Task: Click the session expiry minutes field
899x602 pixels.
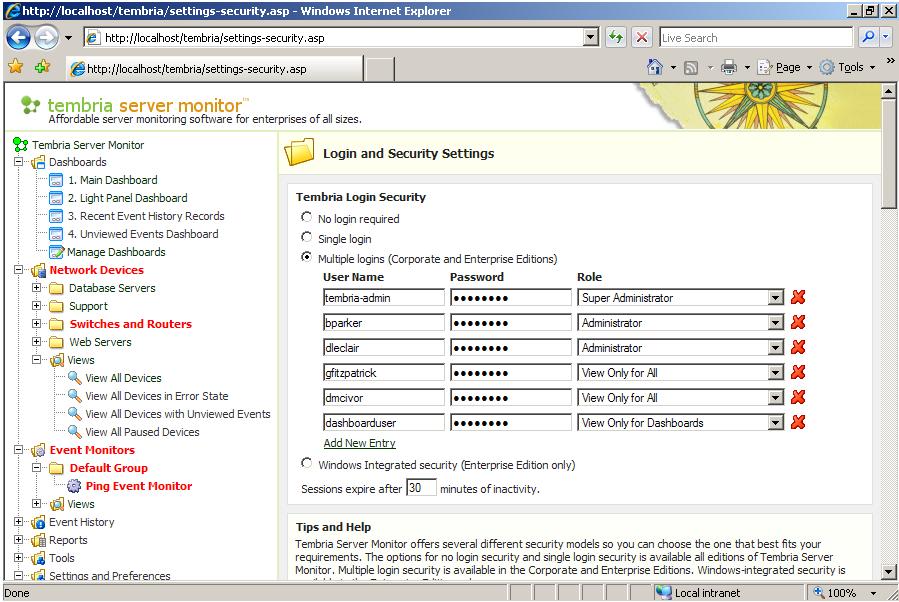Action: [x=421, y=488]
